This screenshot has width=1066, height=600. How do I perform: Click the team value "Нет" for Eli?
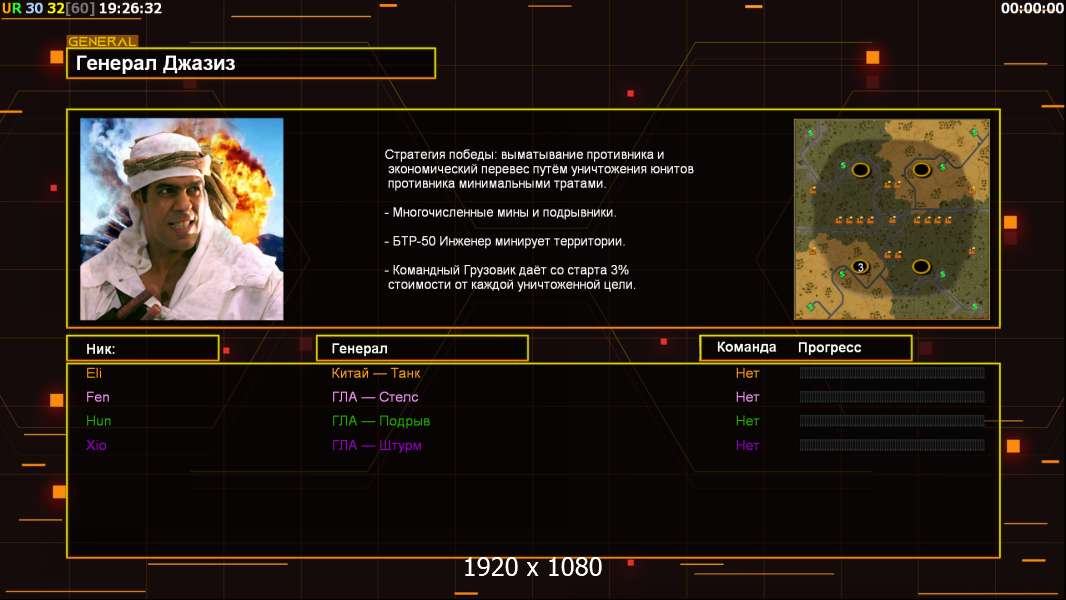pyautogui.click(x=747, y=373)
